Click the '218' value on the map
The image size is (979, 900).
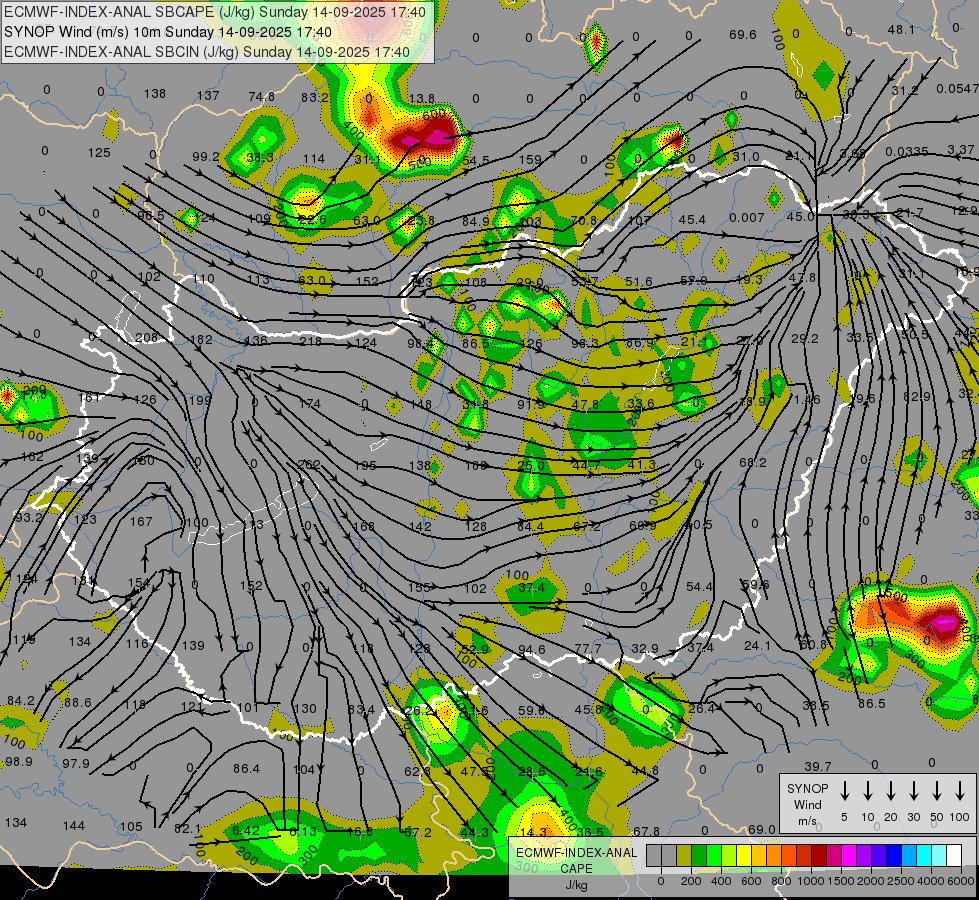pos(310,341)
